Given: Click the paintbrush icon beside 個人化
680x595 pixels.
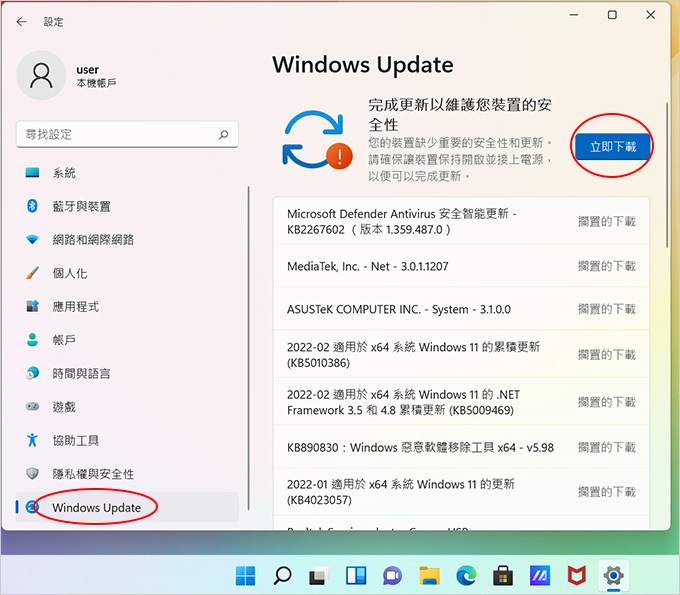Looking at the screenshot, I should coord(33,273).
